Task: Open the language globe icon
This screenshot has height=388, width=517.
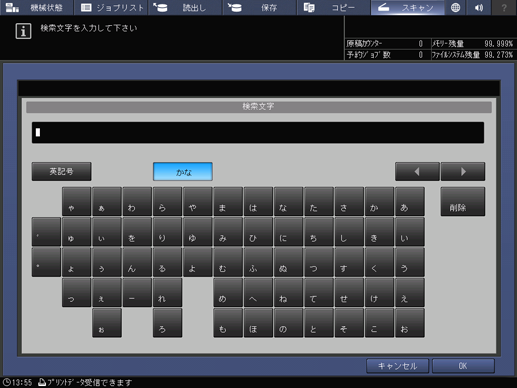Action: 455,7
